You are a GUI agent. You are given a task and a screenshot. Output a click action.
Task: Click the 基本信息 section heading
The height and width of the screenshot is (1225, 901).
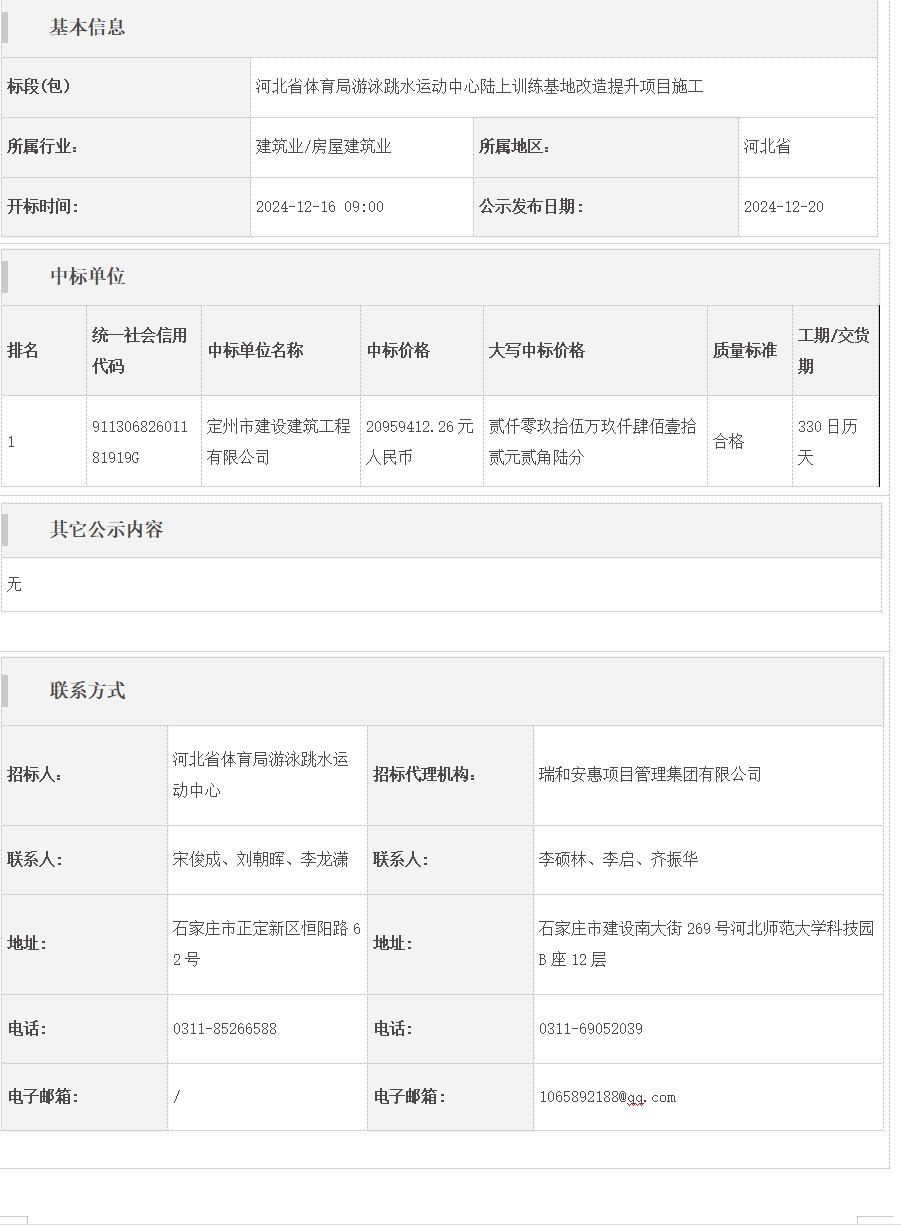88,28
